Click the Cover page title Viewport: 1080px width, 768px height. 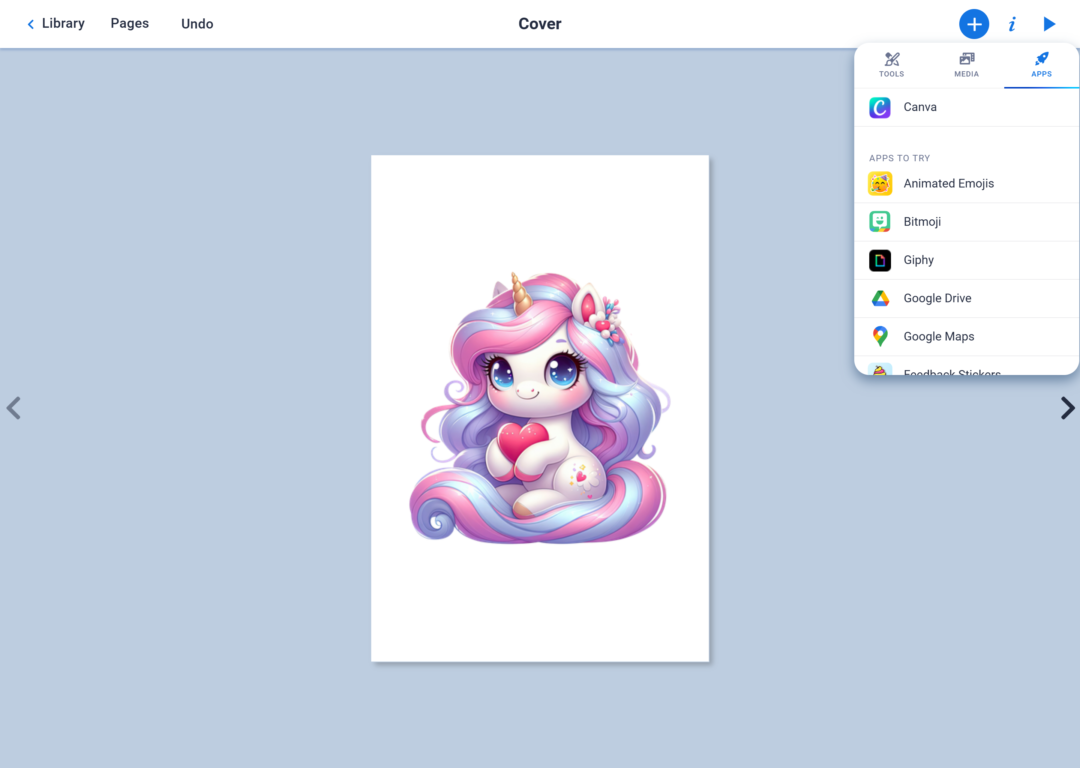tap(539, 24)
